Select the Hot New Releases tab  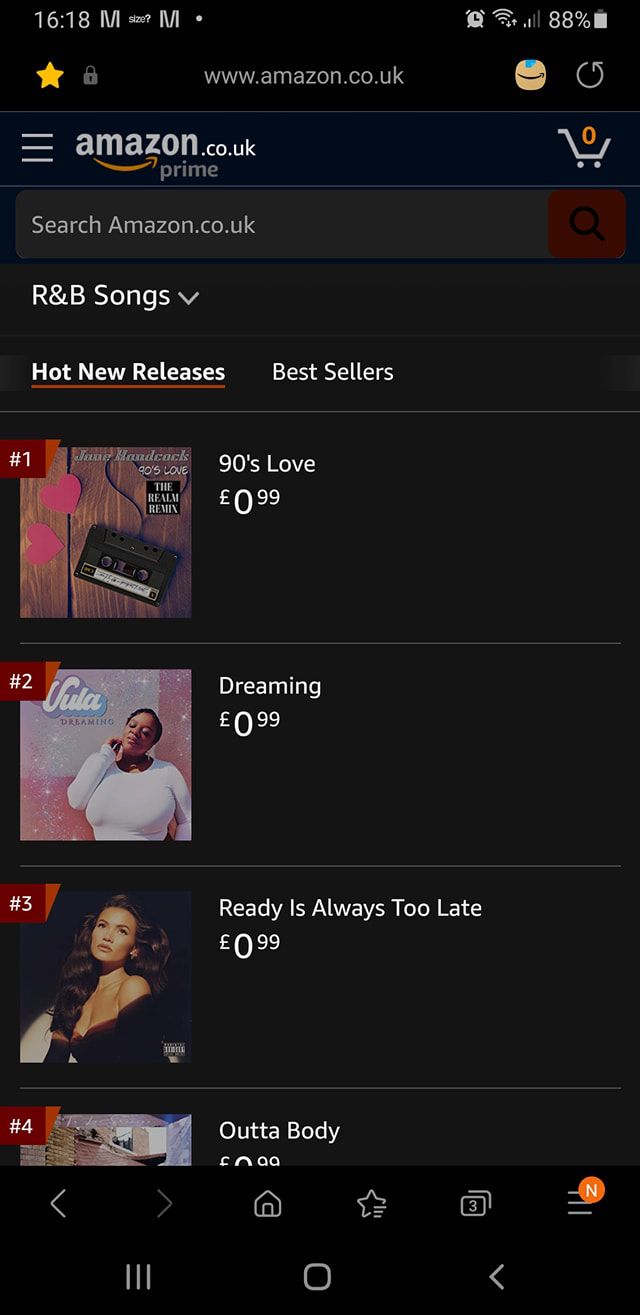[128, 372]
